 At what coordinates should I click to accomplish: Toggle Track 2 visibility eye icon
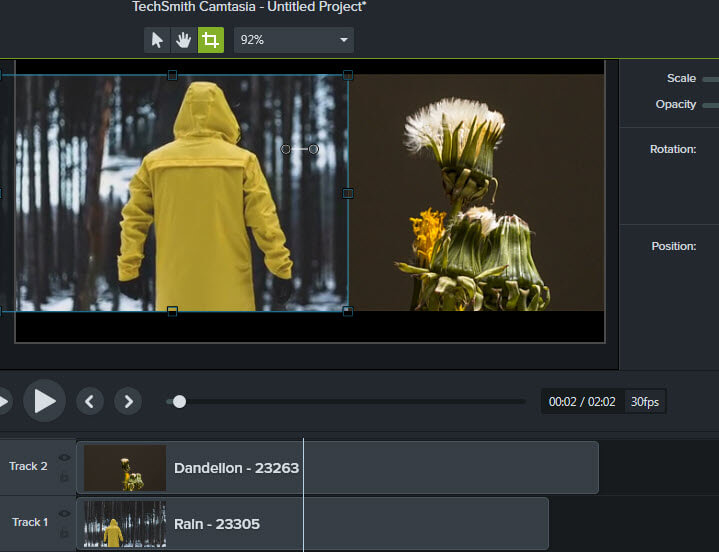click(65, 458)
